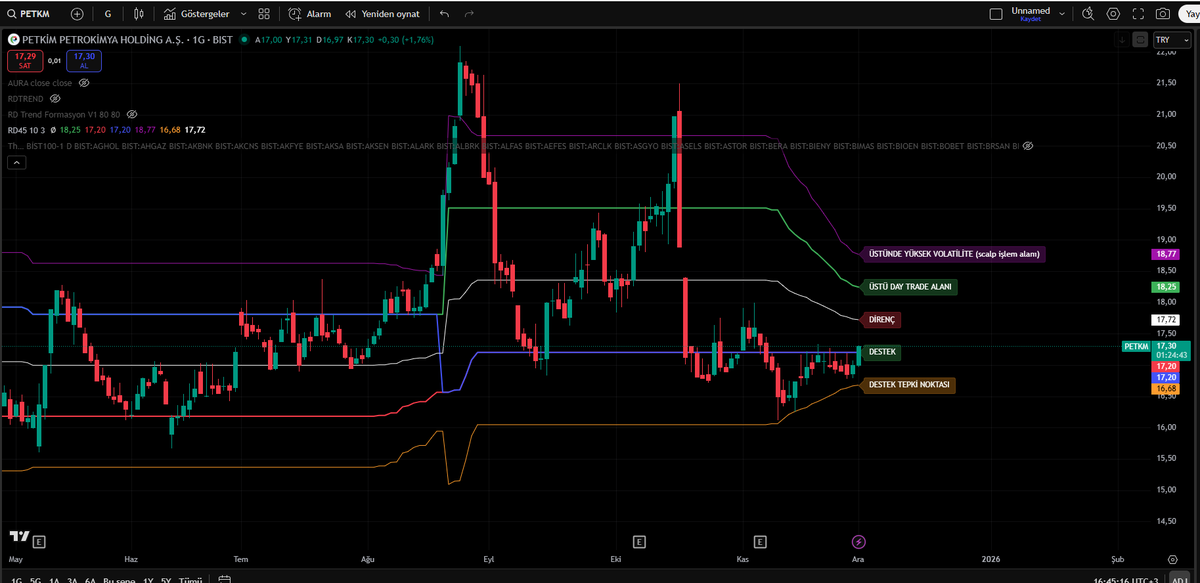Click the ÜSTÜNDE YÜKSEK VOLATİLİTE label
This screenshot has width=1200, height=583.
click(954, 254)
